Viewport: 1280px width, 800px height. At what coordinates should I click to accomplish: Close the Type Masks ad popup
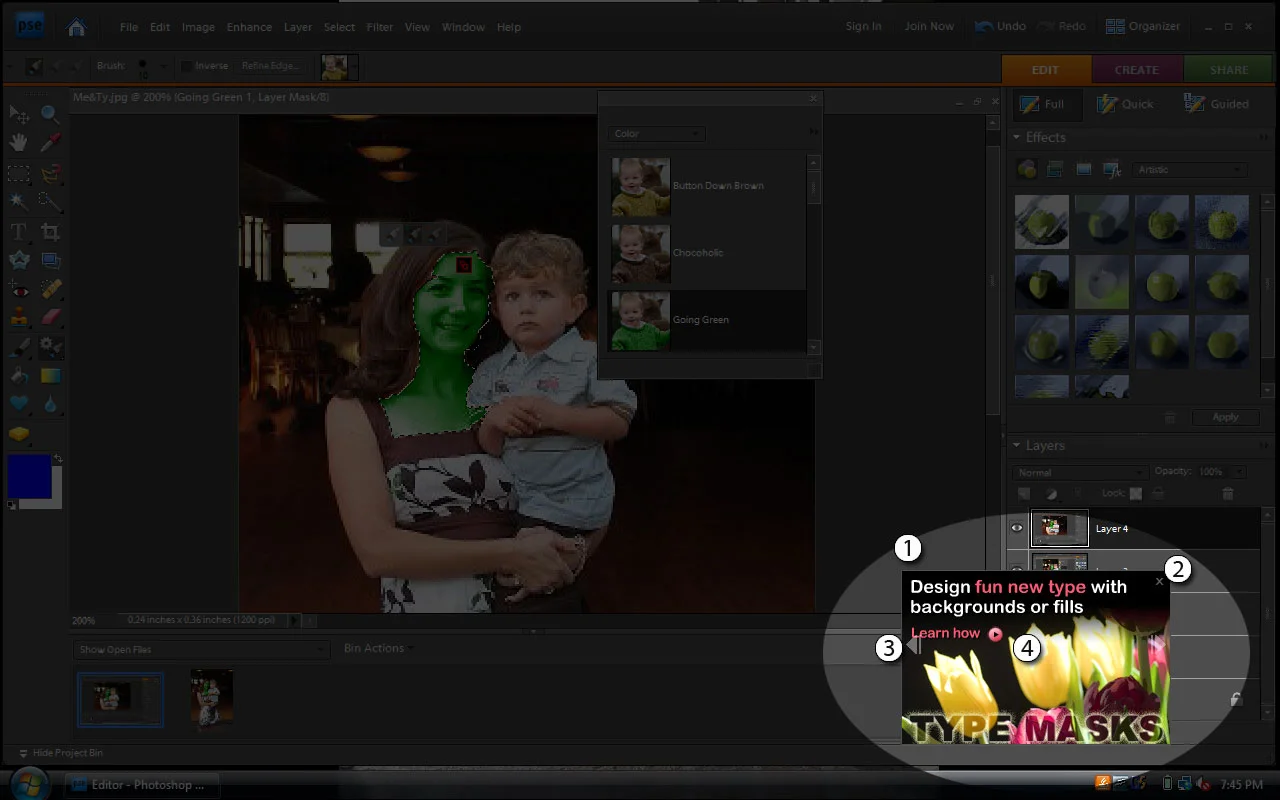(1159, 581)
